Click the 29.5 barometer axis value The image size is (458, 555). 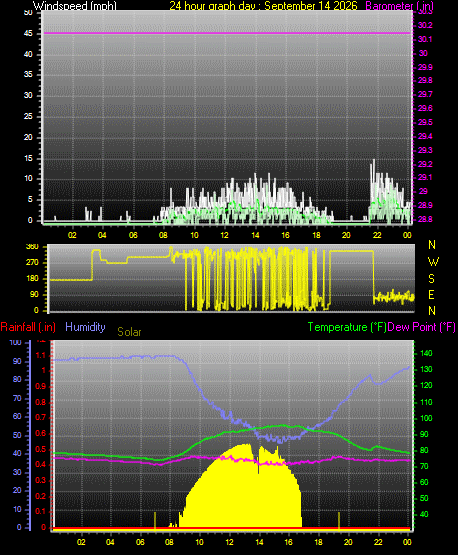[425, 122]
